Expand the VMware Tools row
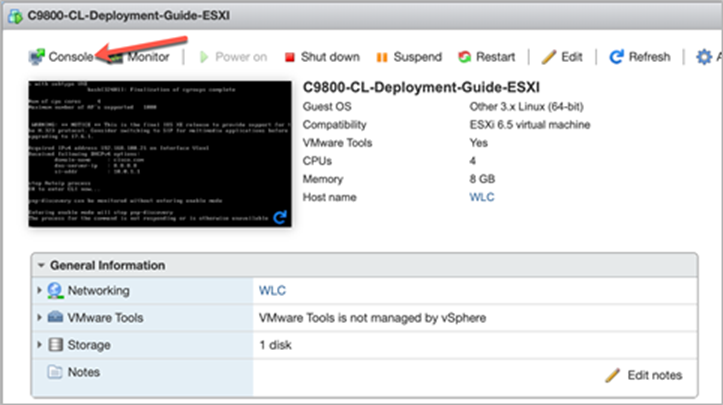Viewport: 723px width, 405px height. click(39, 317)
